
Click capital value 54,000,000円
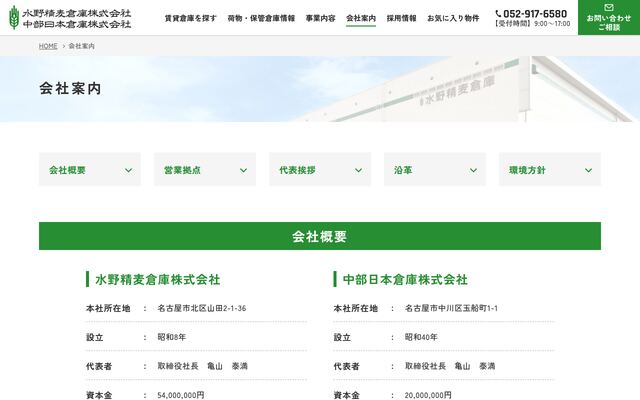click(181, 395)
